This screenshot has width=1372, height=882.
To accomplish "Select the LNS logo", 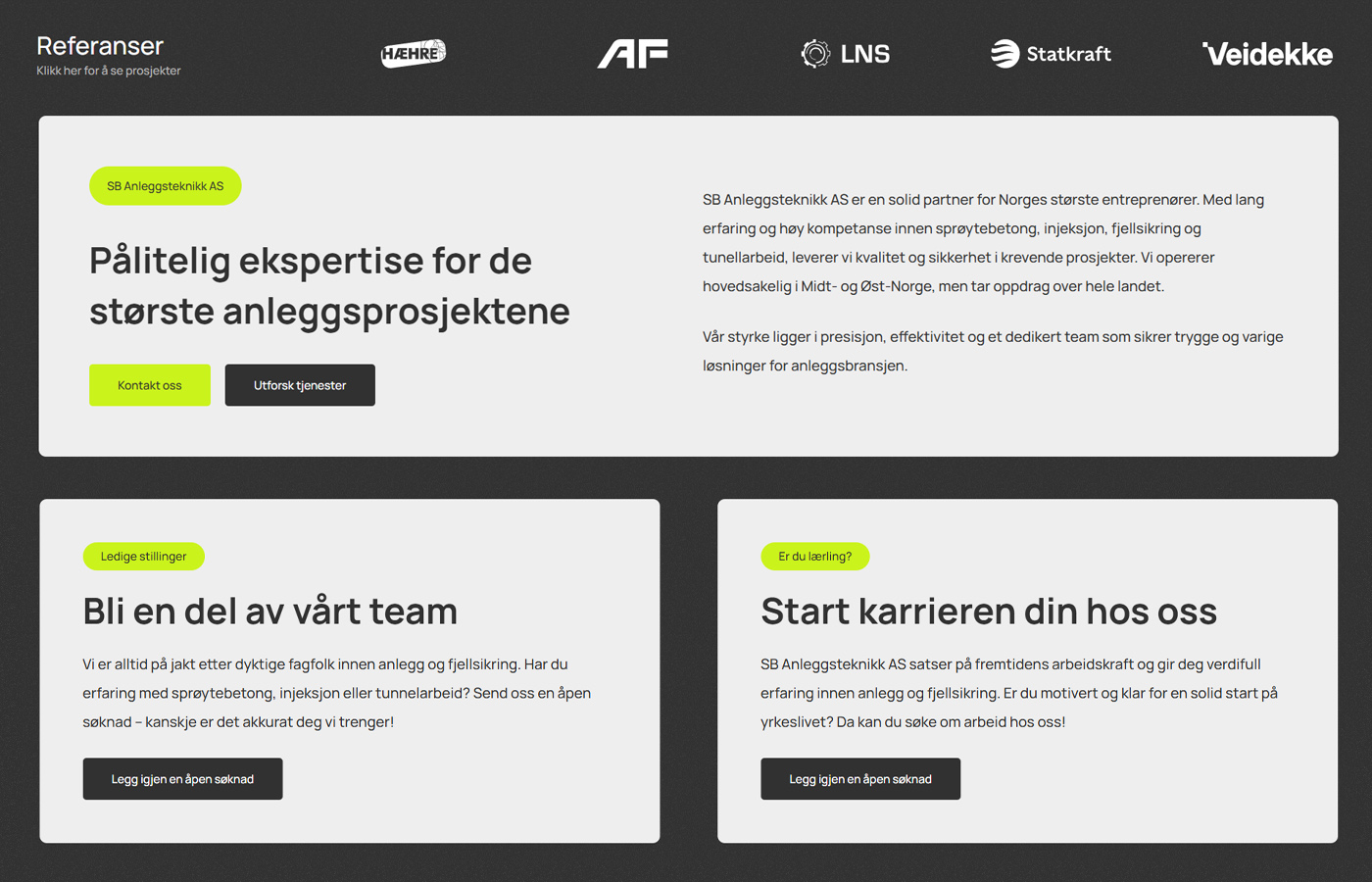I will (845, 54).
